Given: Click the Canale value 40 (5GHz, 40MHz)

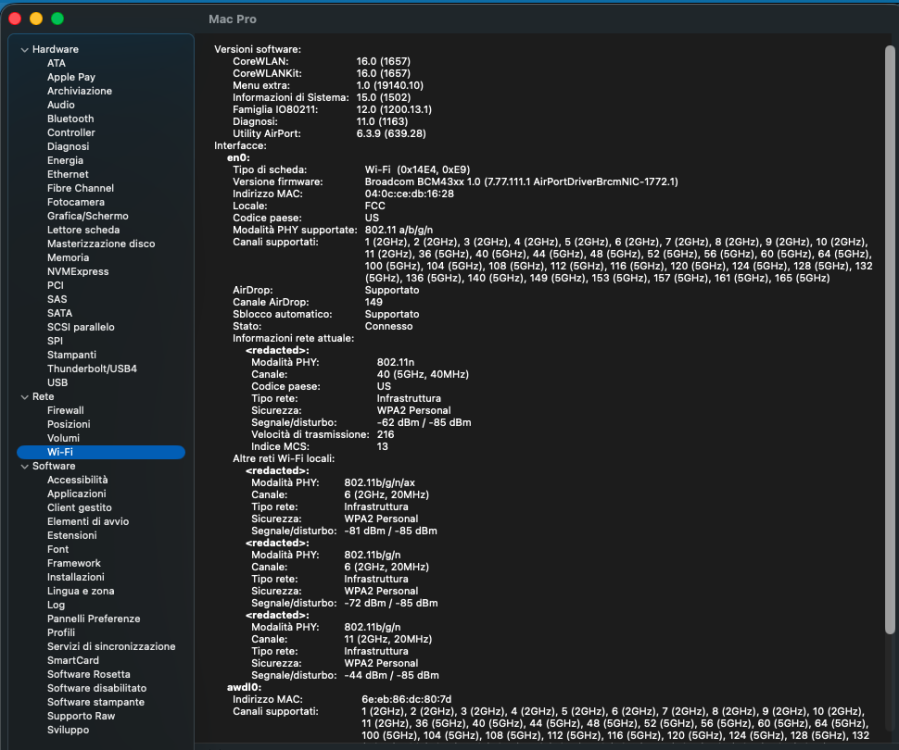Looking at the screenshot, I should [423, 374].
